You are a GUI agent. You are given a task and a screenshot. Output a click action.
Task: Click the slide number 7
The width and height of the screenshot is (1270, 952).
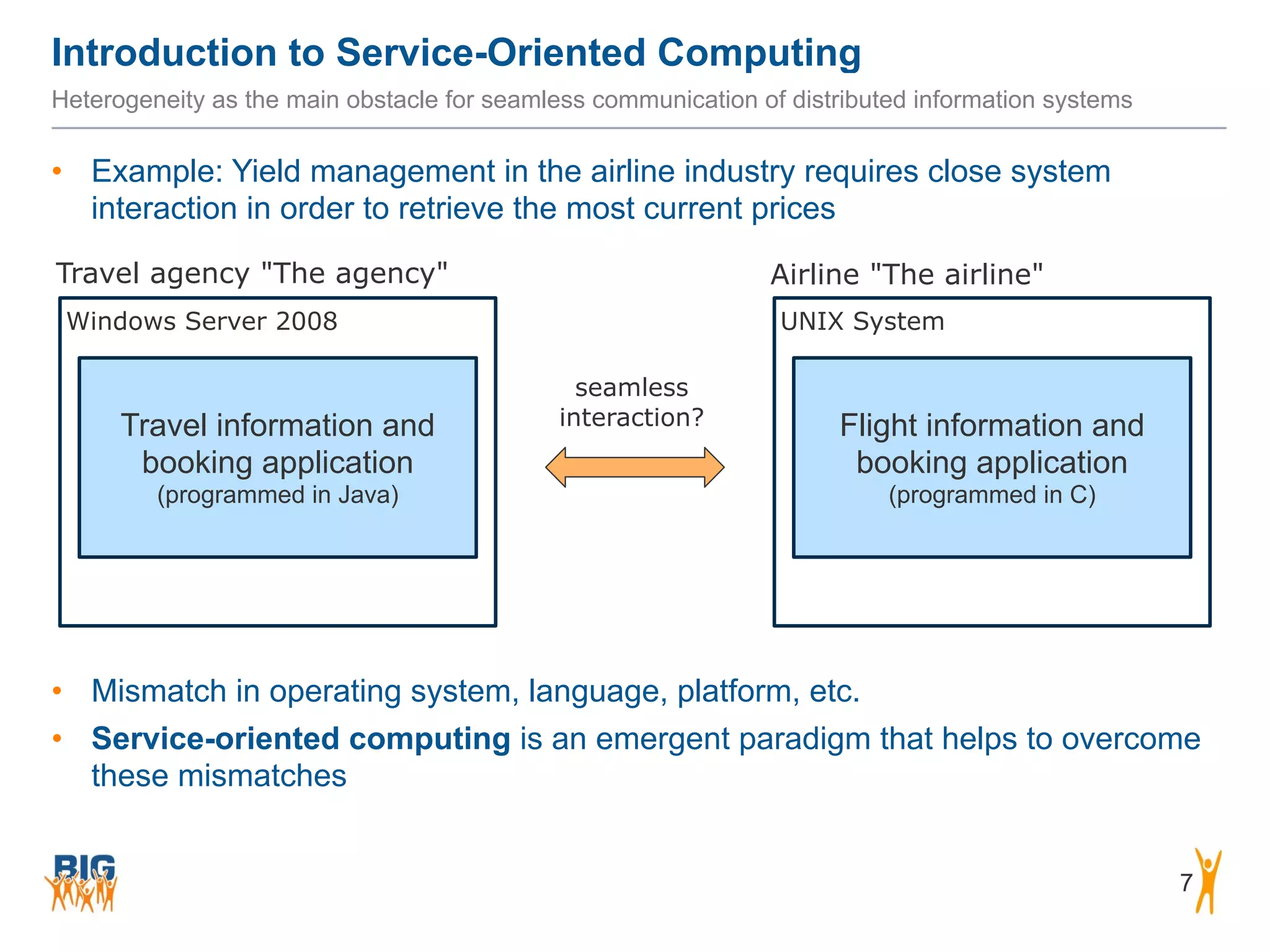(x=1185, y=883)
